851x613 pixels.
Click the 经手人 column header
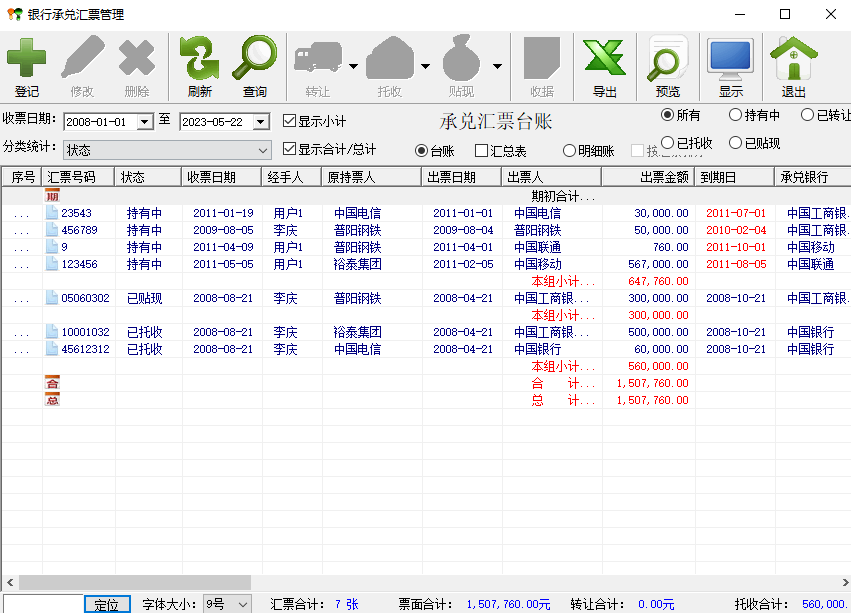click(292, 177)
